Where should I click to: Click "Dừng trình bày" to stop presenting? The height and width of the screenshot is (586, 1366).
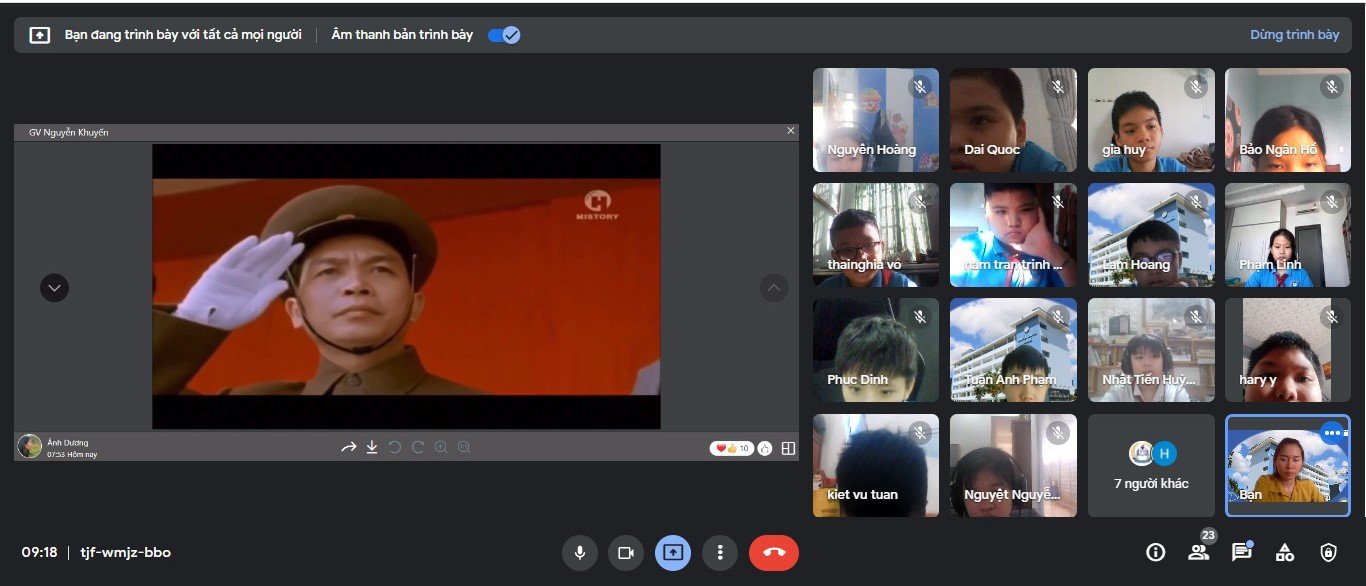(x=1294, y=35)
